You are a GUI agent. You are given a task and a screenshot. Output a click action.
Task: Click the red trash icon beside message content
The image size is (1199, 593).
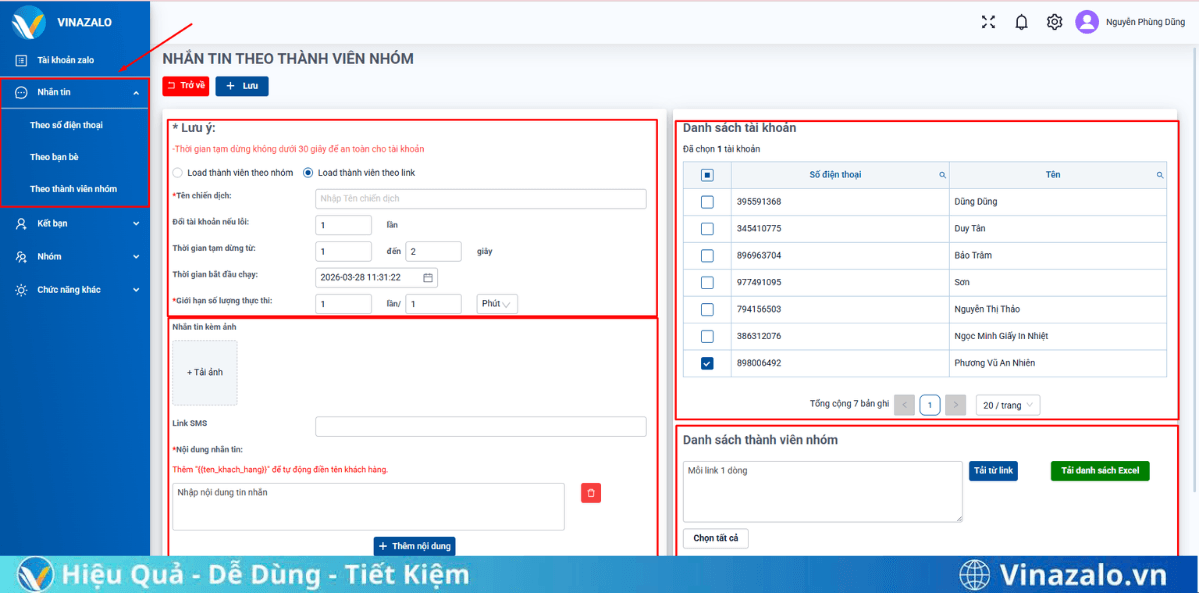click(590, 493)
